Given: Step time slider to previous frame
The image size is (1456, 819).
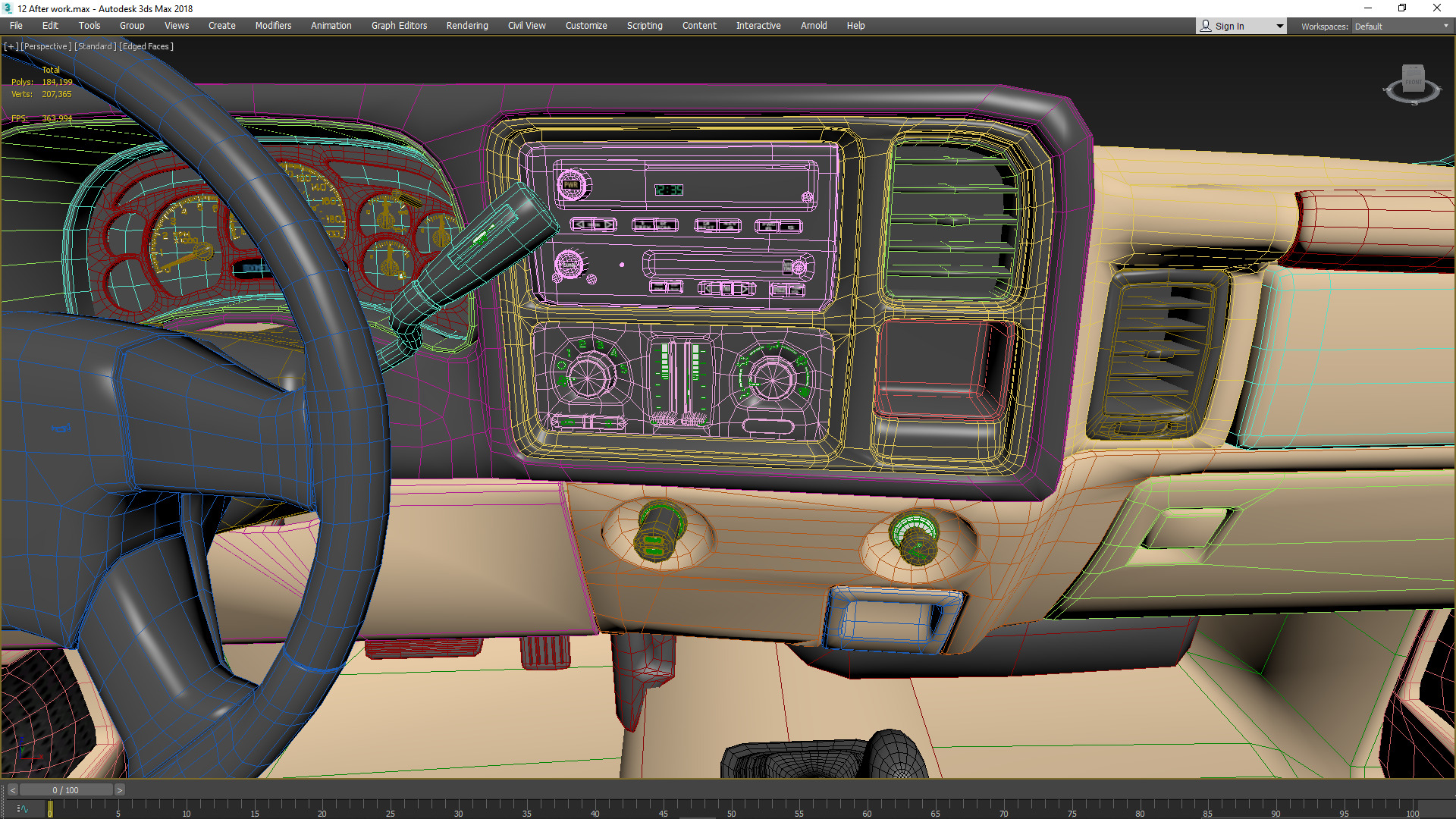Looking at the screenshot, I should (x=13, y=790).
